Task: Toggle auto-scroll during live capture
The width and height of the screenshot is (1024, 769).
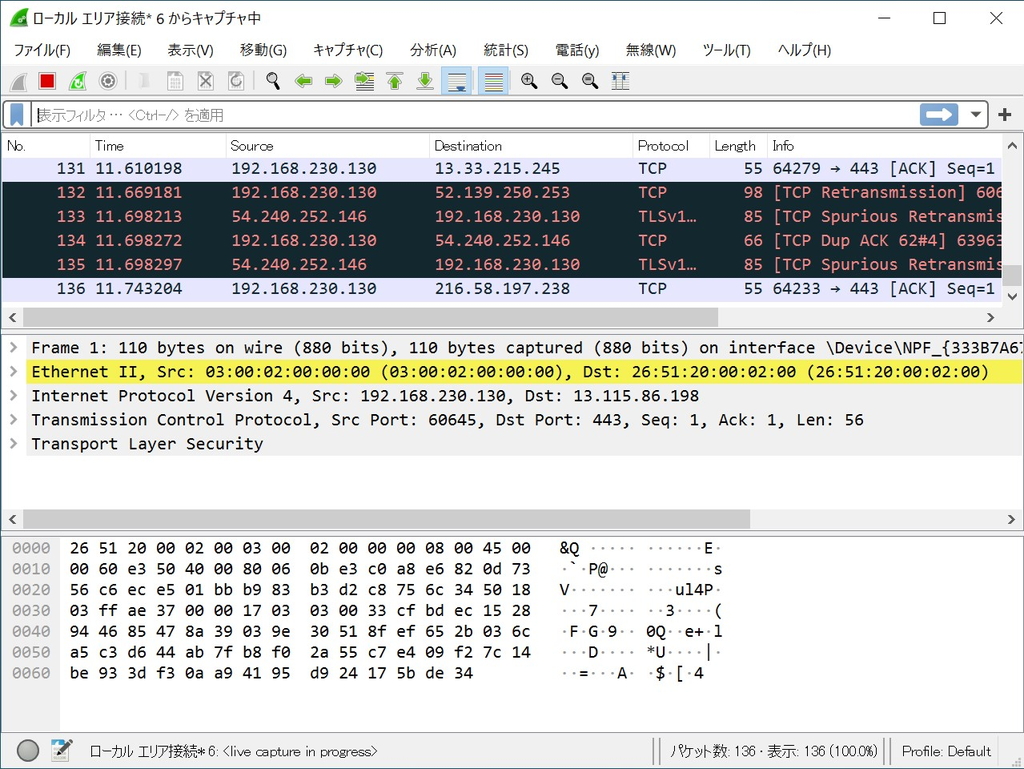Action: 457,81
